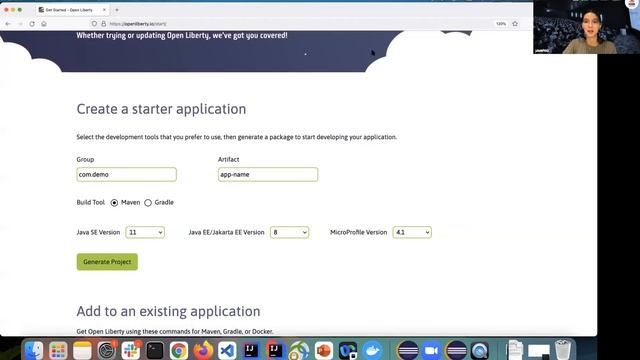Open tracking protection shield in address bar
Viewport: 640px width, 360px height.
(x=94, y=24)
